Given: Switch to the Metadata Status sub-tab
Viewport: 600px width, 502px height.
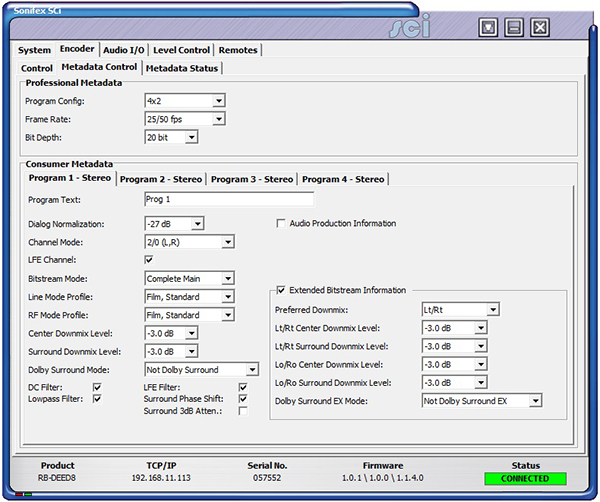Looking at the screenshot, I should pos(182,68).
